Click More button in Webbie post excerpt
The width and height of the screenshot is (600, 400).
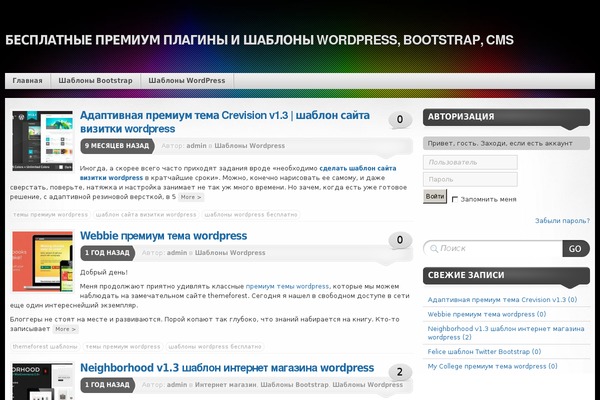click(x=65, y=329)
